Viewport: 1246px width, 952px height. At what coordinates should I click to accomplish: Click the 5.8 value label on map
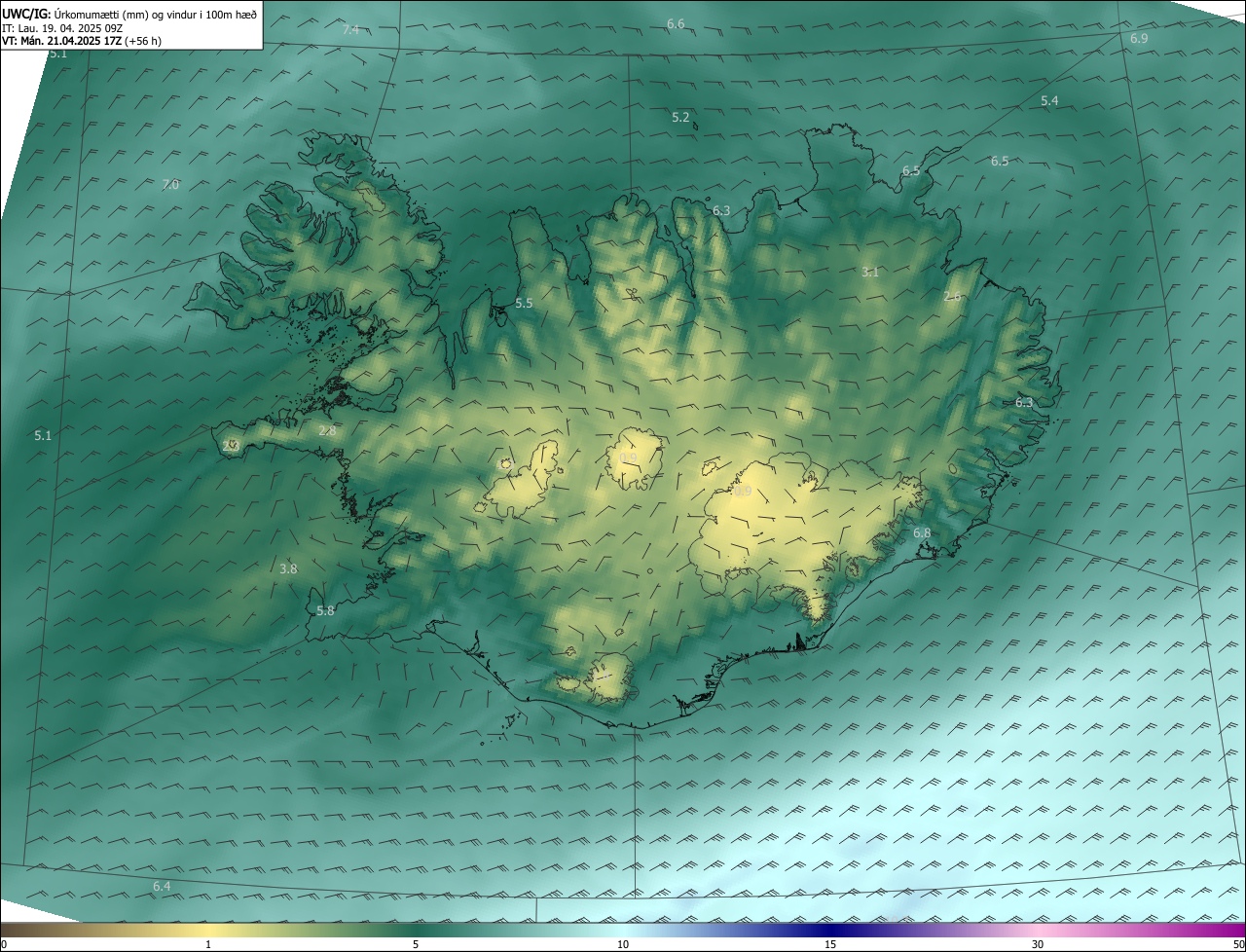tap(325, 611)
